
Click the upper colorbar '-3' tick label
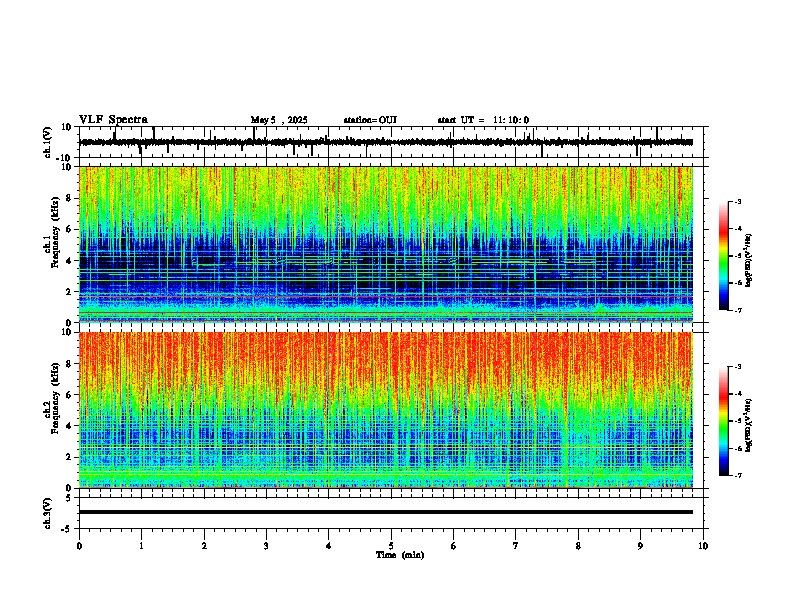coord(738,201)
